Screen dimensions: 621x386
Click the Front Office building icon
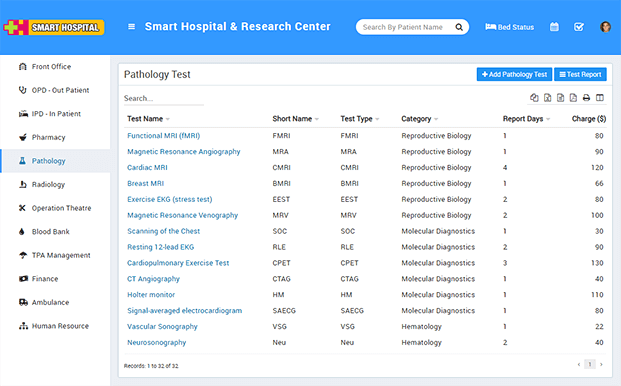[23, 67]
